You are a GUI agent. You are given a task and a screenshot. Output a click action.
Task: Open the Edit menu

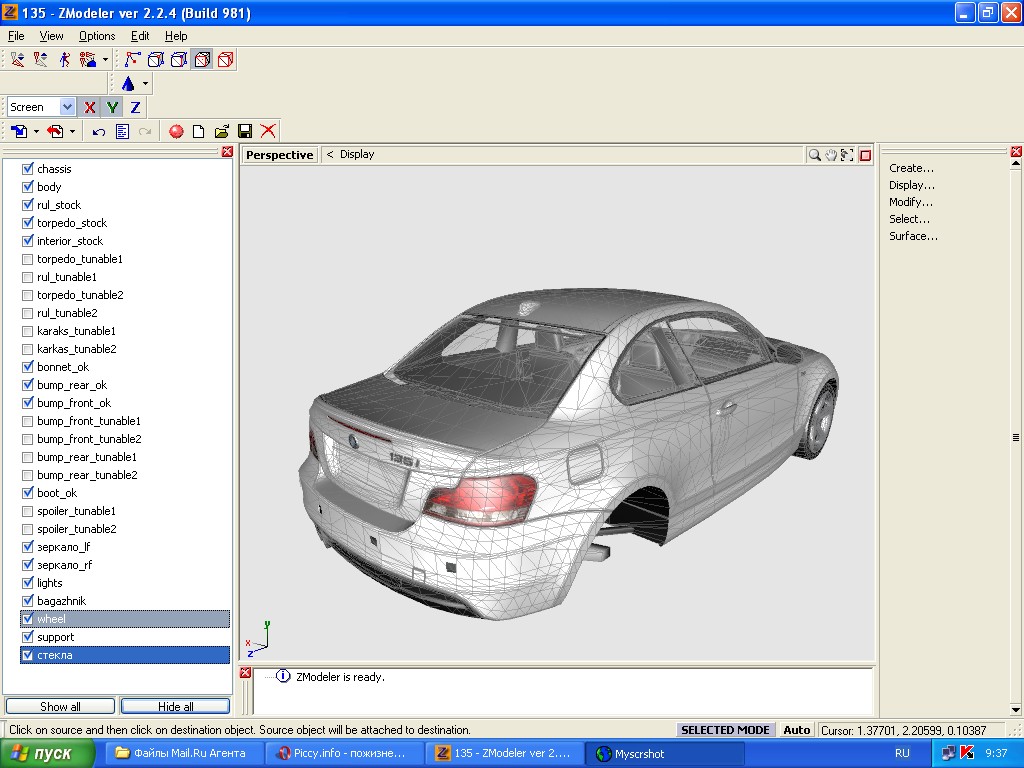[140, 36]
